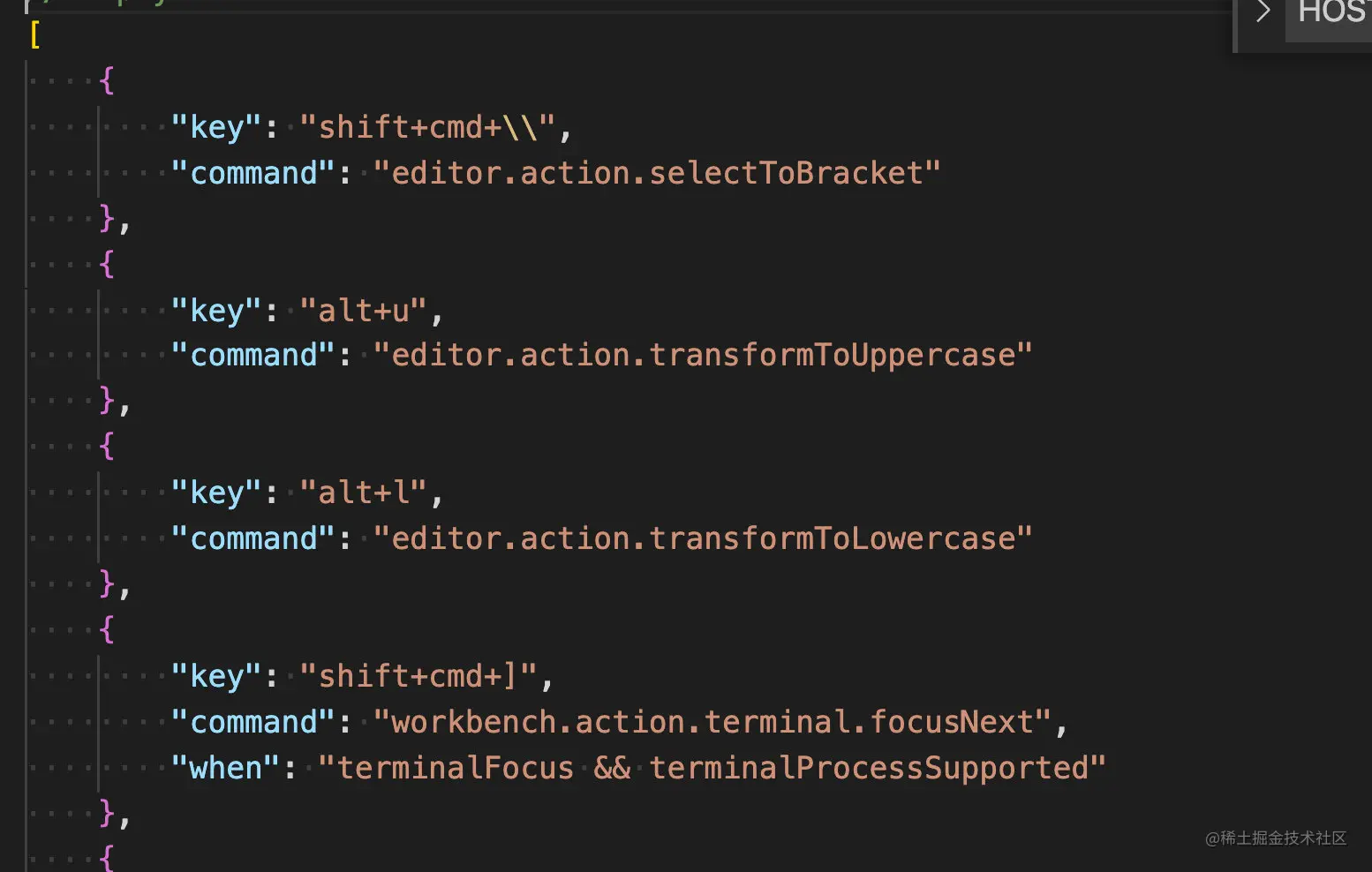Click the opening brace above the alt+l key
The height and width of the screenshot is (872, 1372).
pos(107,447)
